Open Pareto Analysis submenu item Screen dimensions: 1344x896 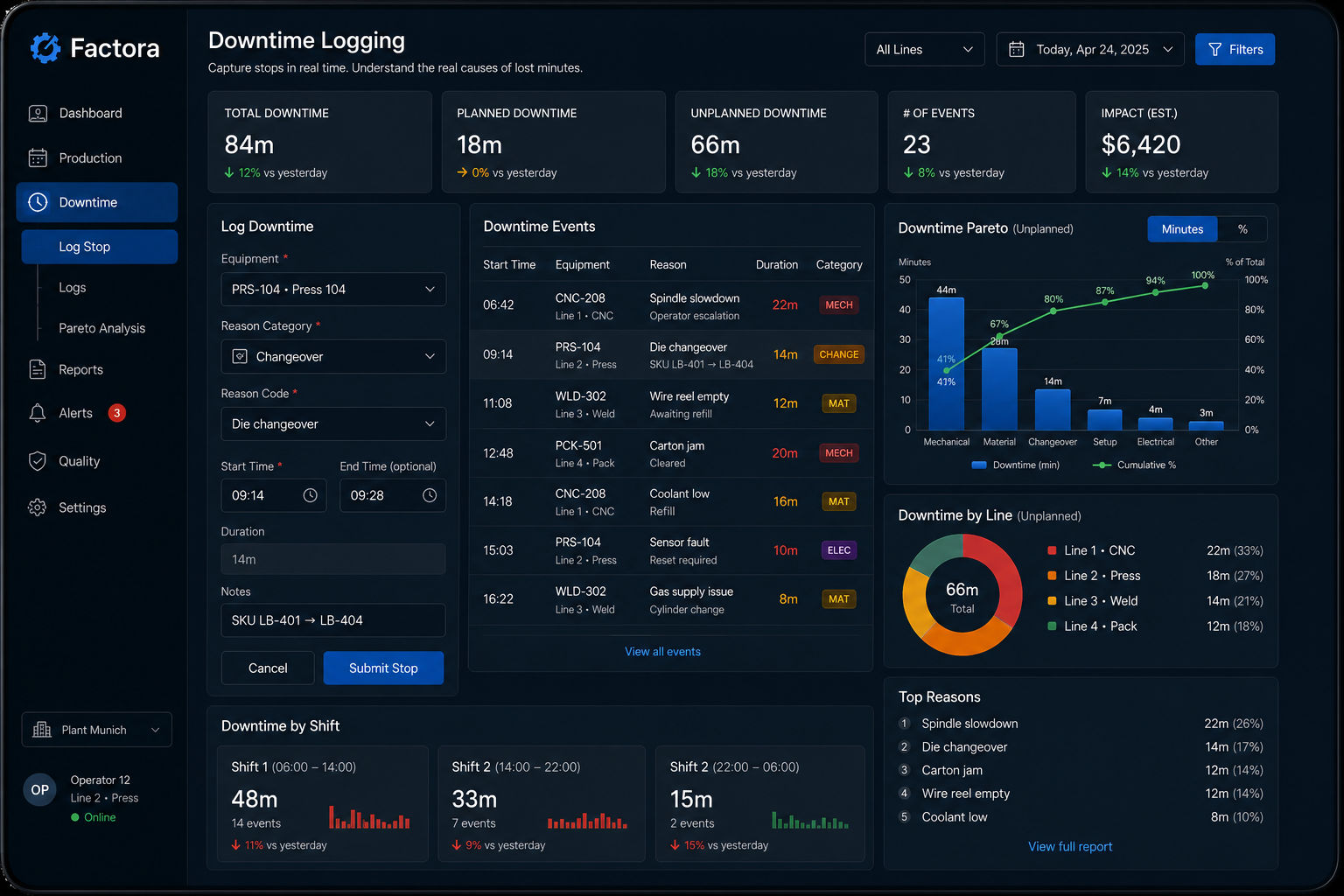click(101, 328)
